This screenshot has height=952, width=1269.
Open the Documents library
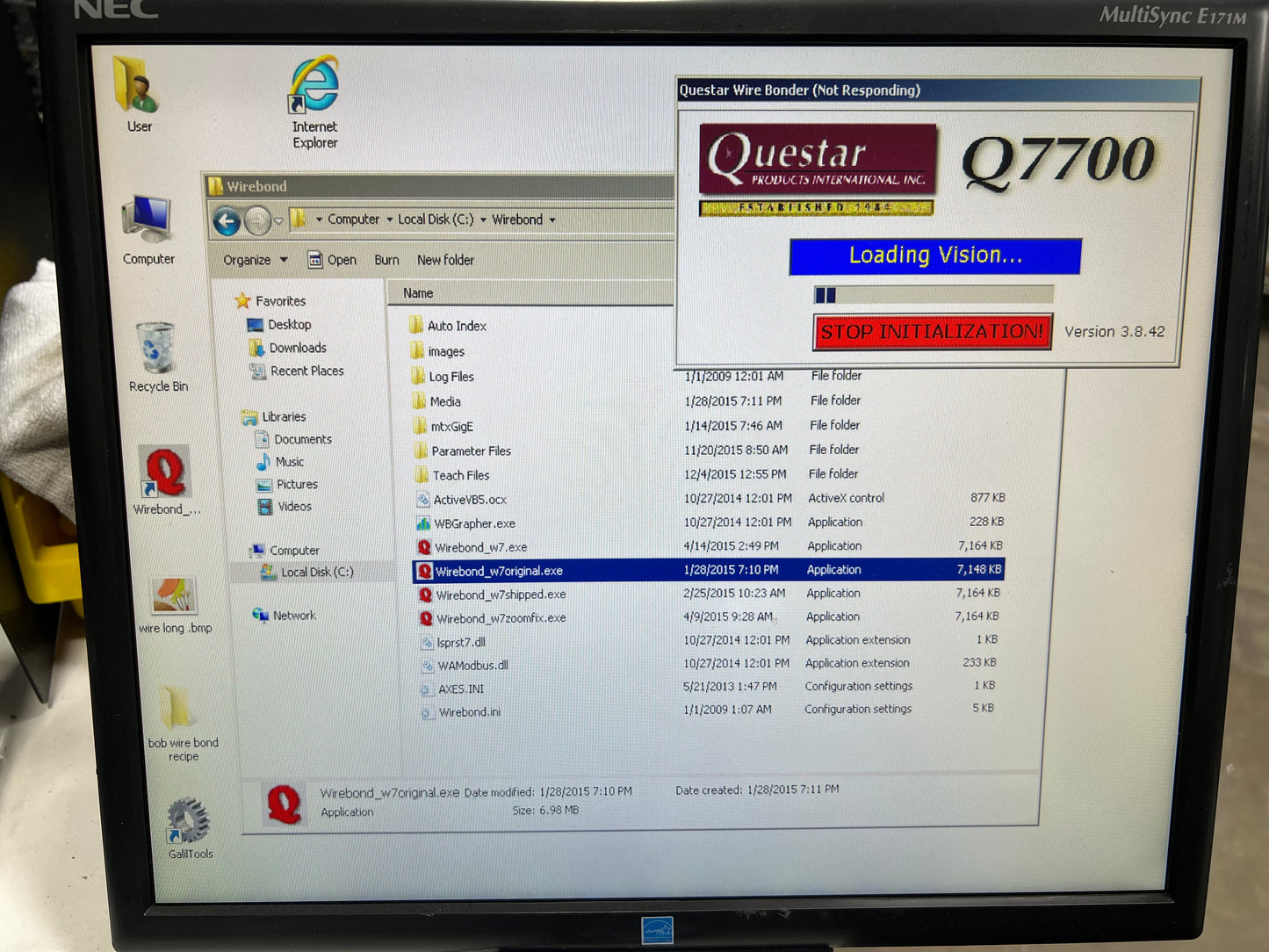click(293, 439)
